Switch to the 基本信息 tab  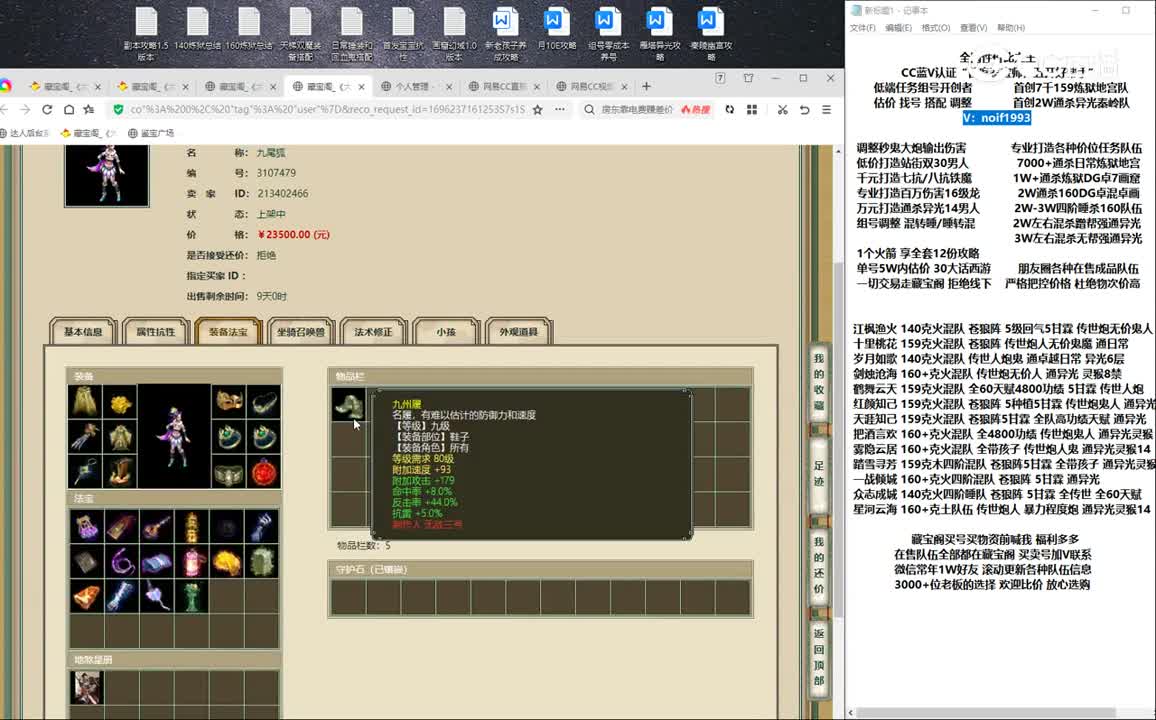[83, 332]
